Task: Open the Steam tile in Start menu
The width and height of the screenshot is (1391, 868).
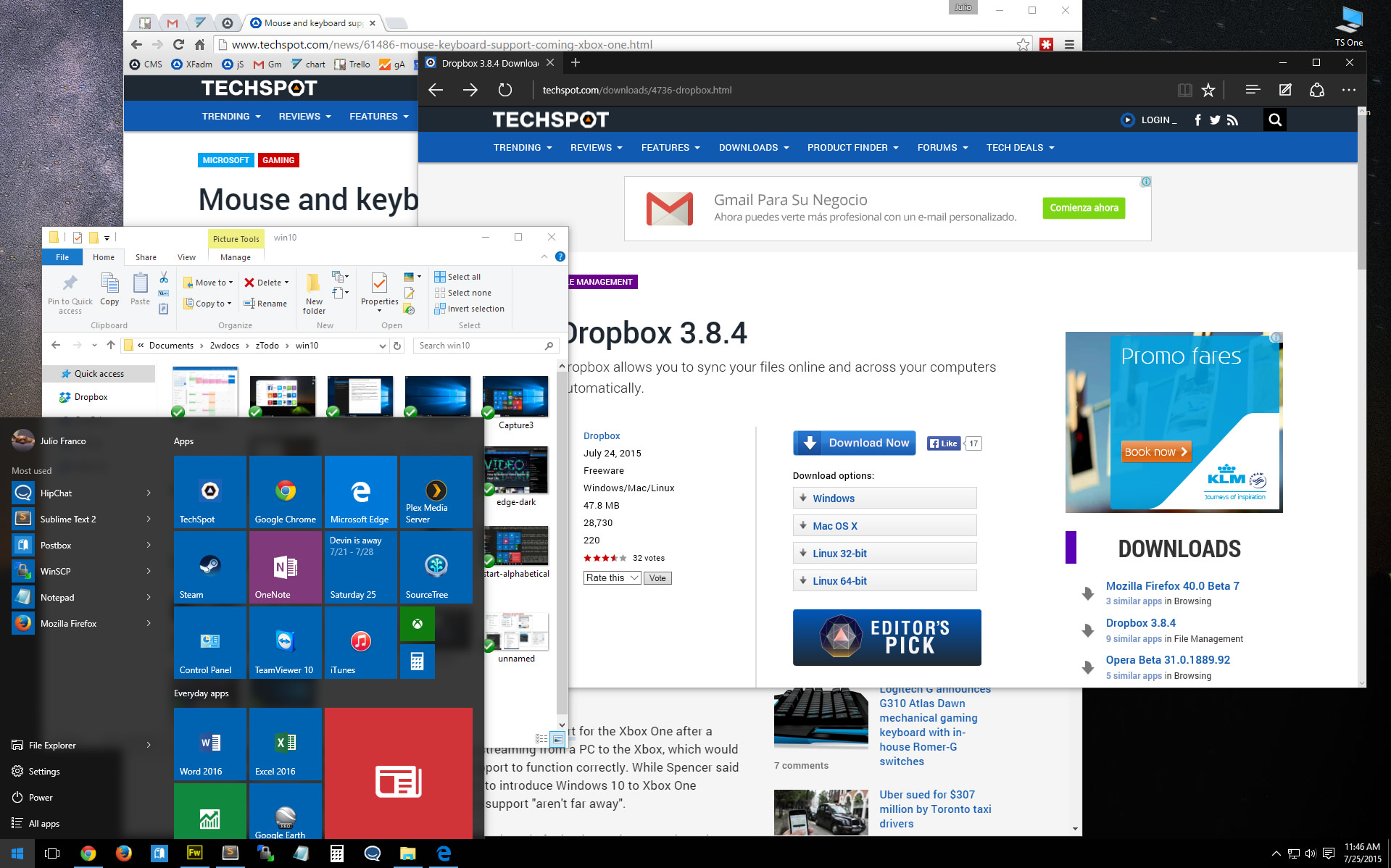Action: tap(210, 567)
